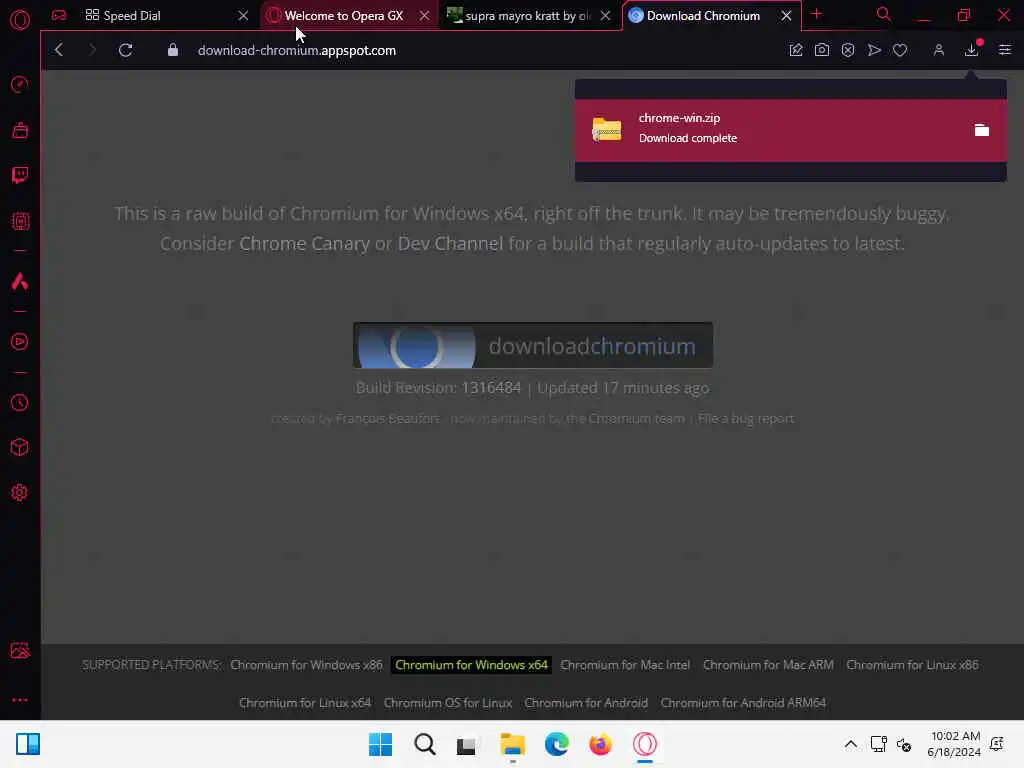
Task: Show chrome-win.zip in folder
Action: click(x=982, y=130)
